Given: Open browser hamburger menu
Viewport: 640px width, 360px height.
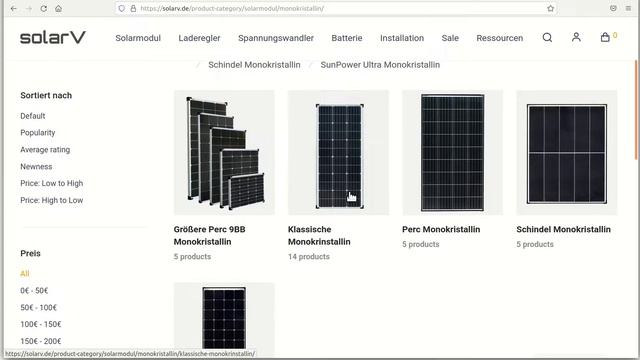Looking at the screenshot, I should [x=628, y=8].
